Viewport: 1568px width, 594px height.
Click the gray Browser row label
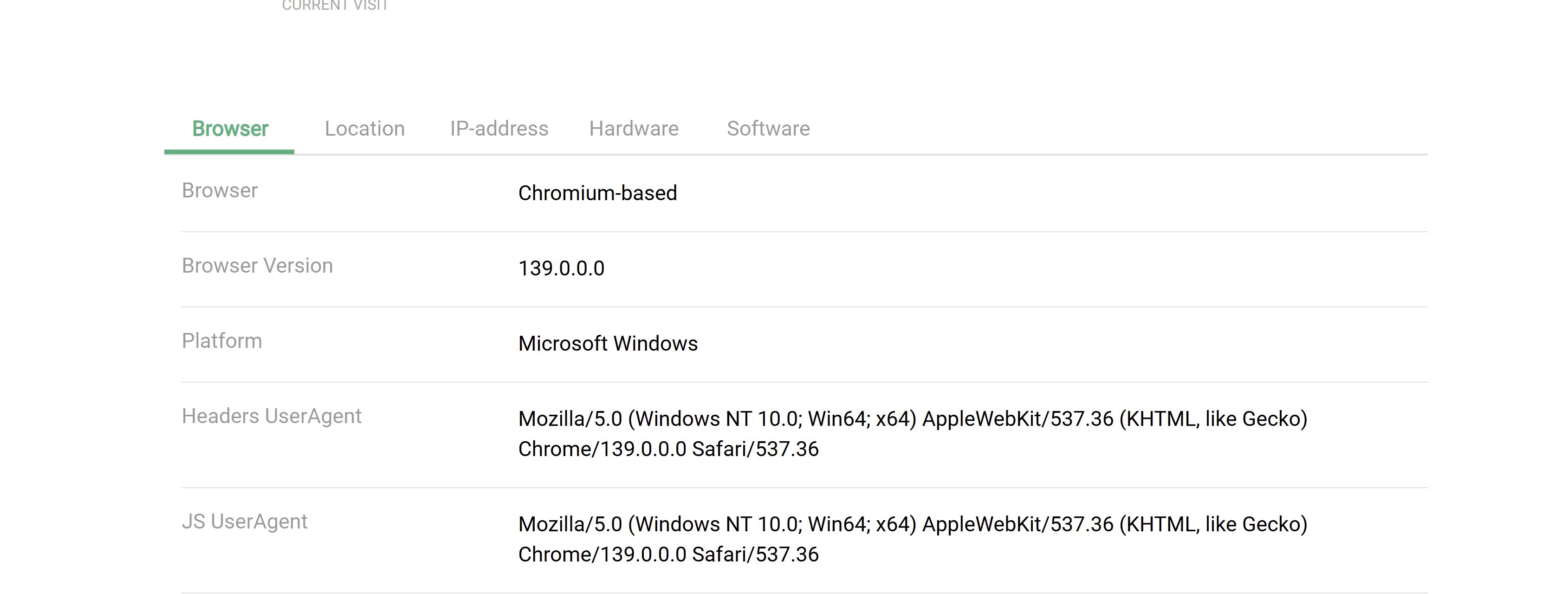point(220,191)
